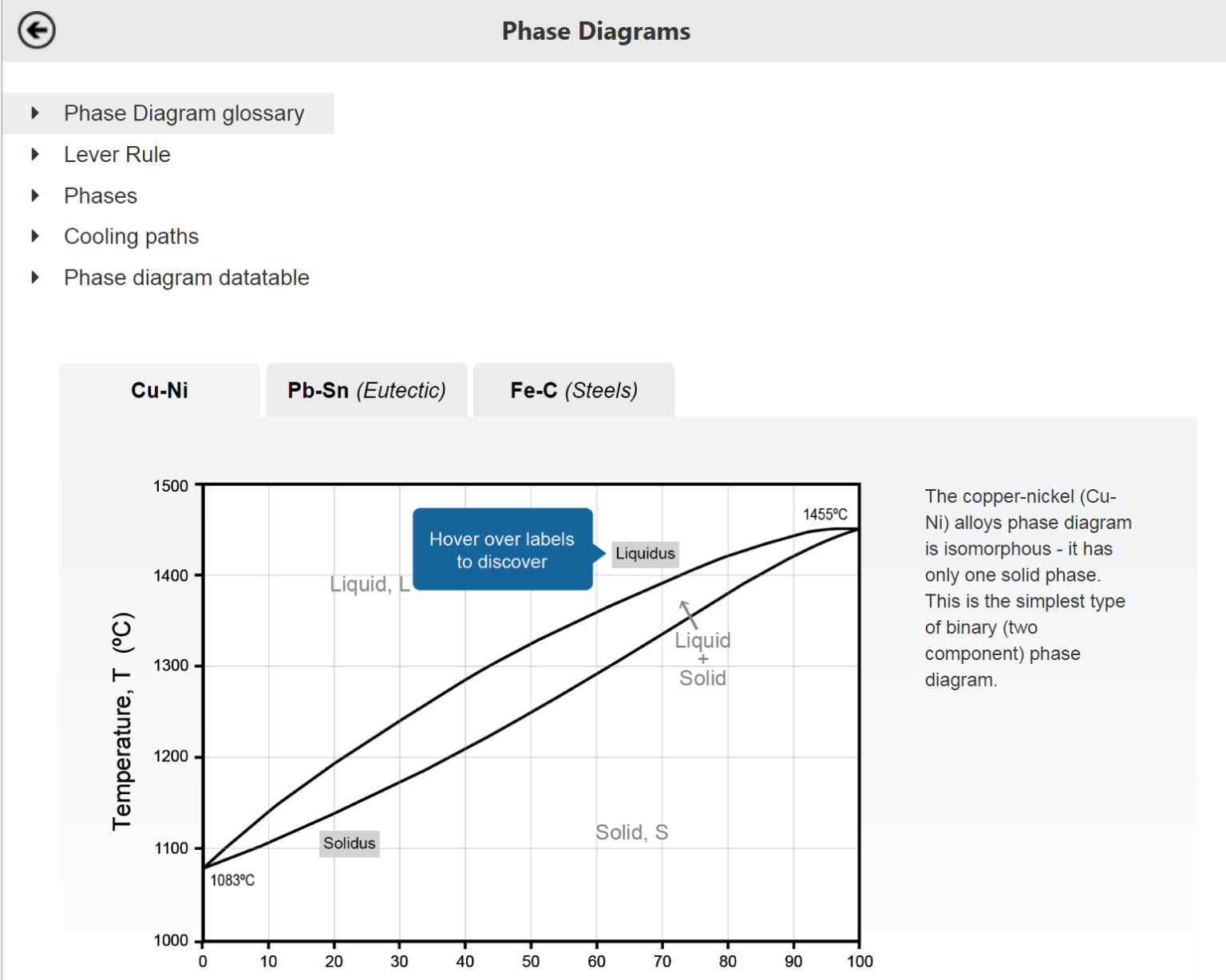Open the Lever Rule section
The image size is (1226, 980).
click(117, 154)
